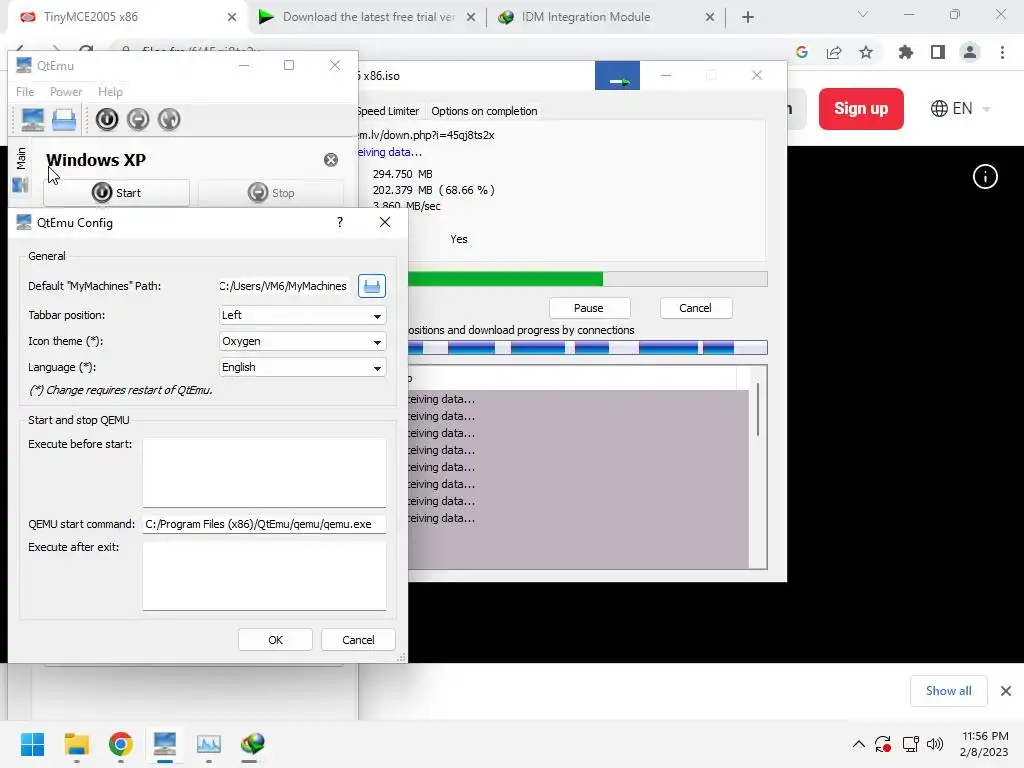This screenshot has height=768, width=1024.
Task: Cancel the IDM download
Action: point(695,308)
